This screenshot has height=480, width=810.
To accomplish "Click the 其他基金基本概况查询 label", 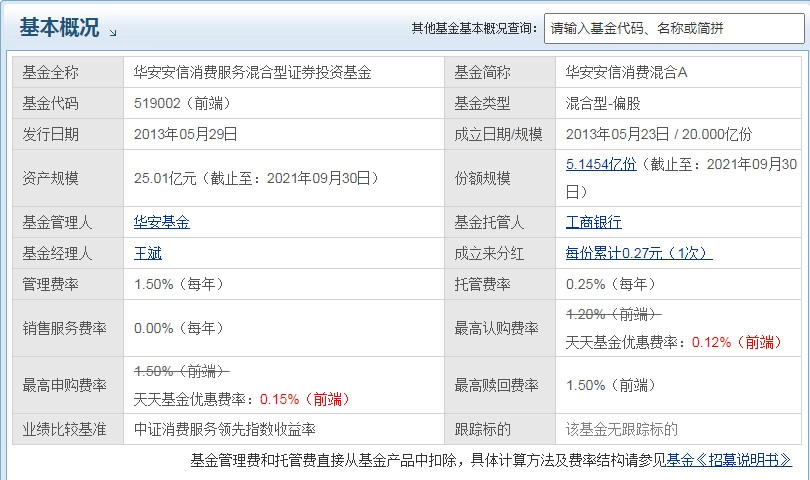I will pyautogui.click(x=474, y=28).
